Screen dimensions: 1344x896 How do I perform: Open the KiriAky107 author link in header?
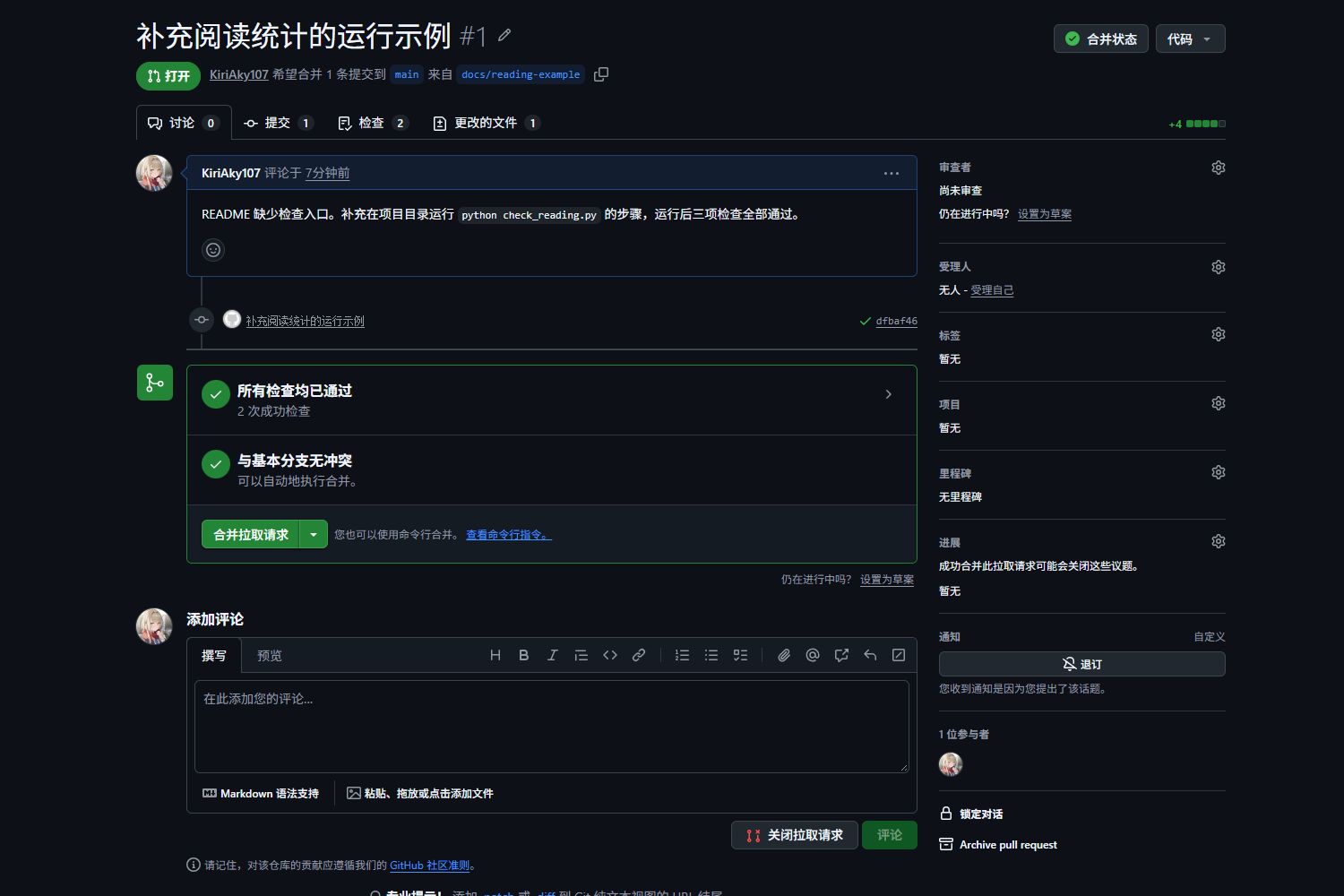pos(239,74)
